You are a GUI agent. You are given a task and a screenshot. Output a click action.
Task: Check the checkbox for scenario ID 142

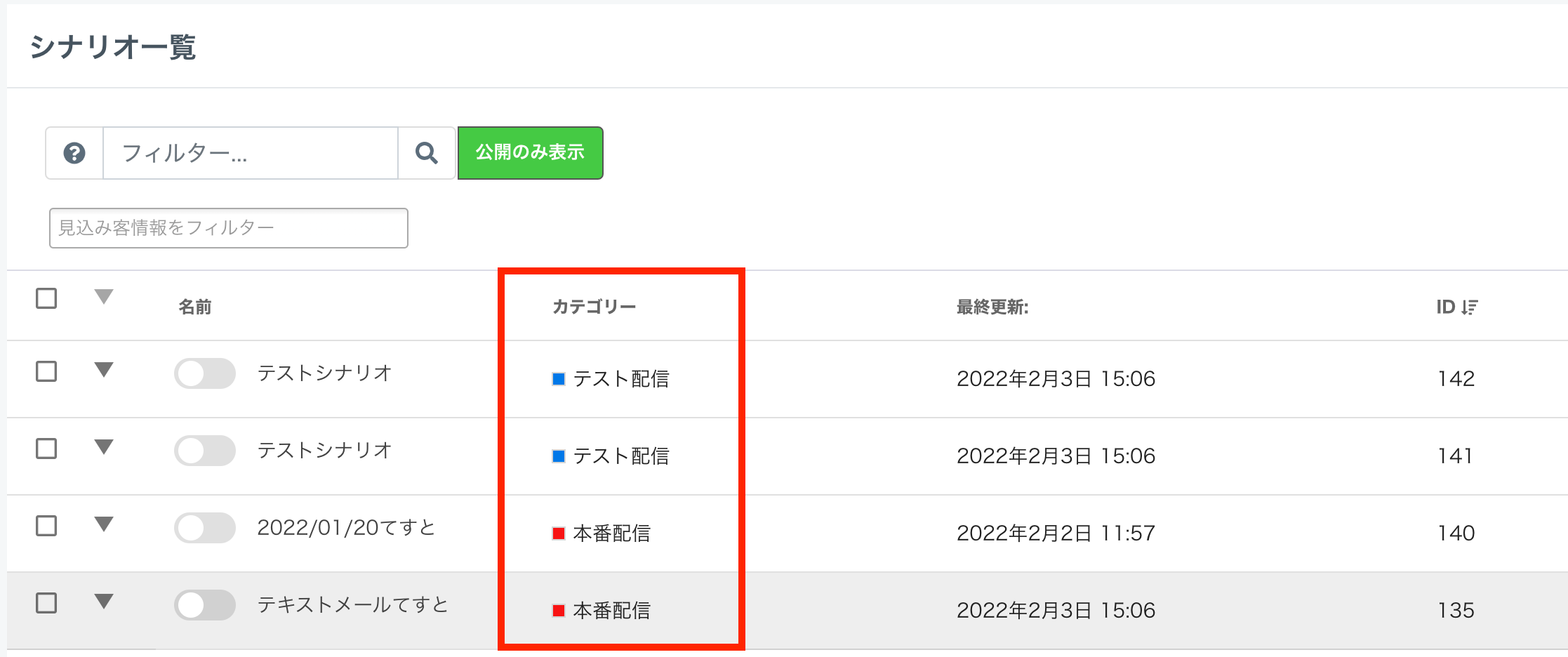pyautogui.click(x=46, y=371)
